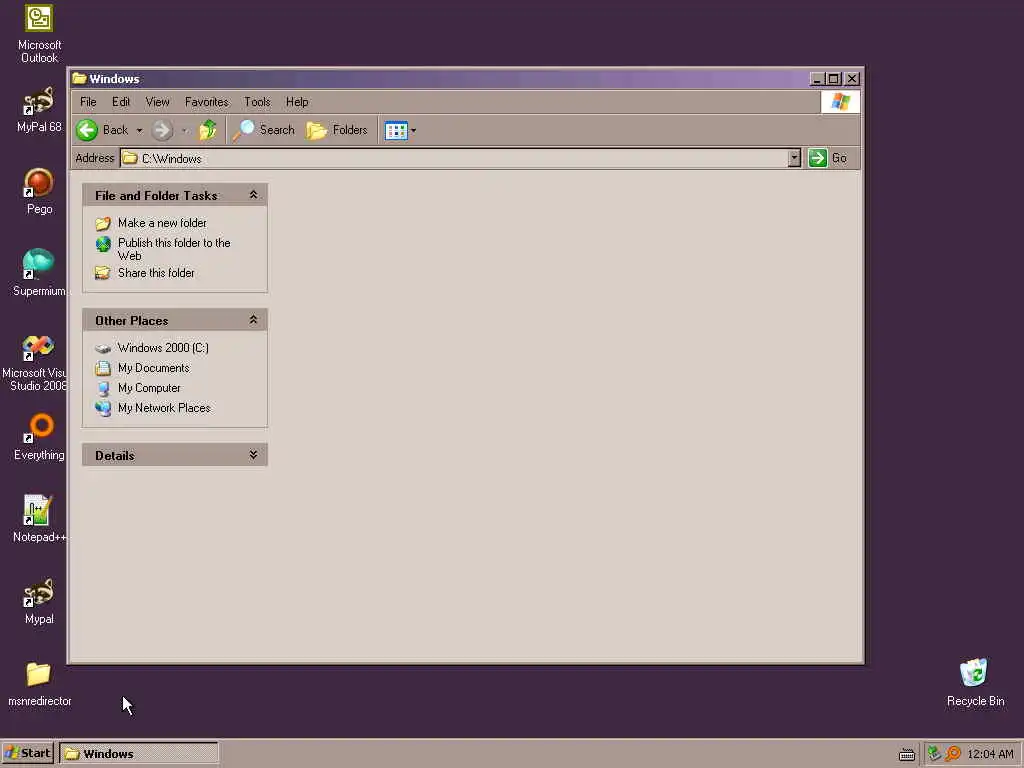This screenshot has height=768, width=1024.
Task: Open the Edit menu
Action: tap(121, 102)
